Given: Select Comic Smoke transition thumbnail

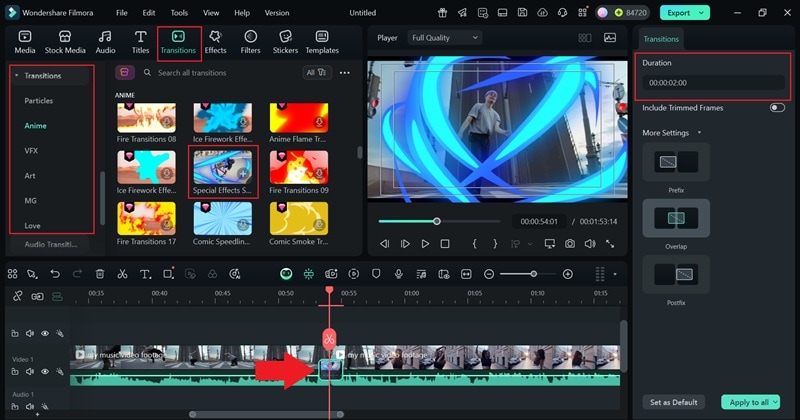Looking at the screenshot, I should coord(298,218).
